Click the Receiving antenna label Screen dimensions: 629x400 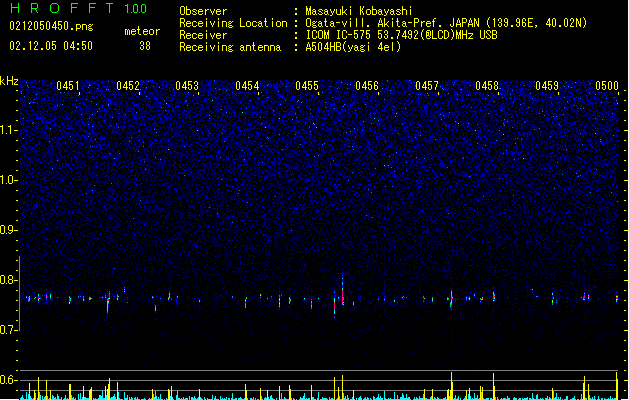click(230, 47)
